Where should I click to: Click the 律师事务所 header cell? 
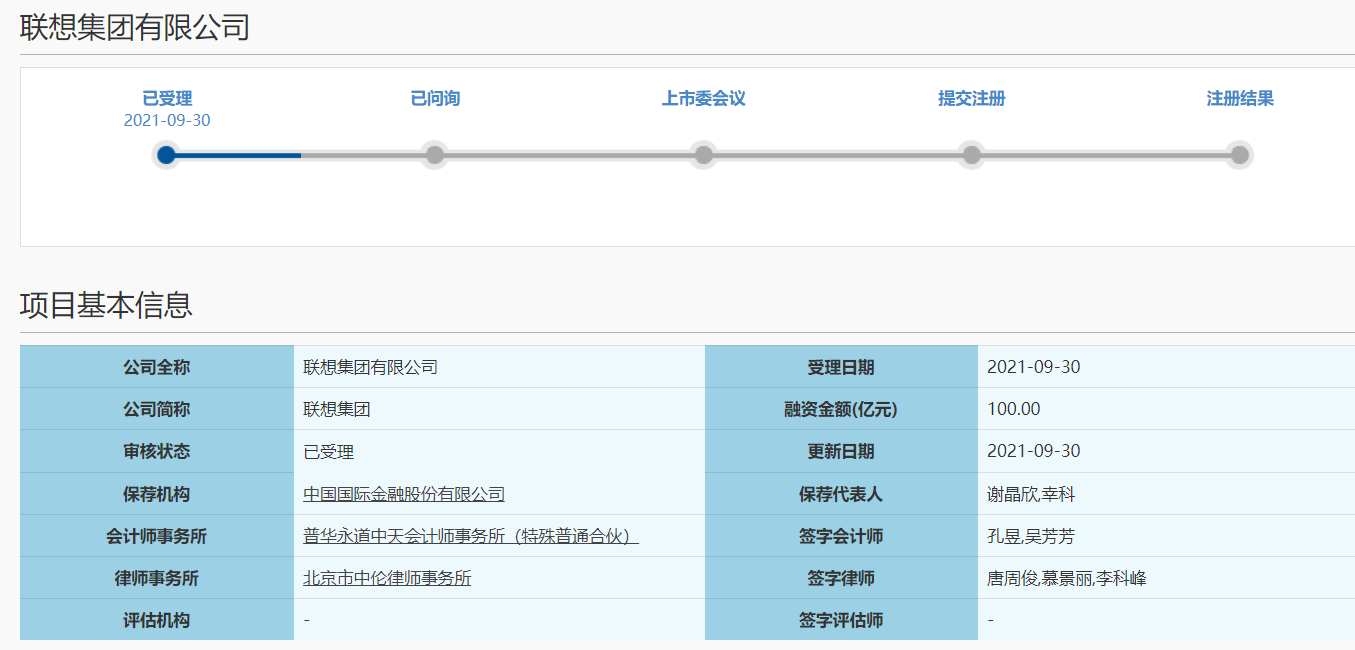(157, 578)
